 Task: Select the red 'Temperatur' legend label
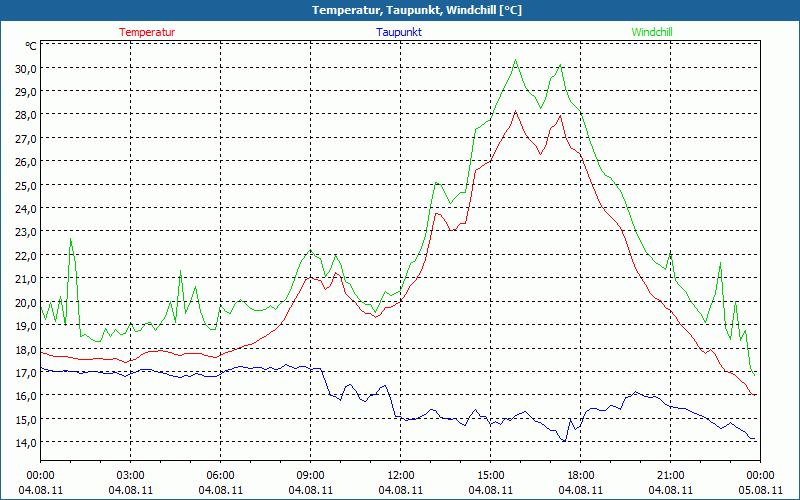click(x=147, y=32)
